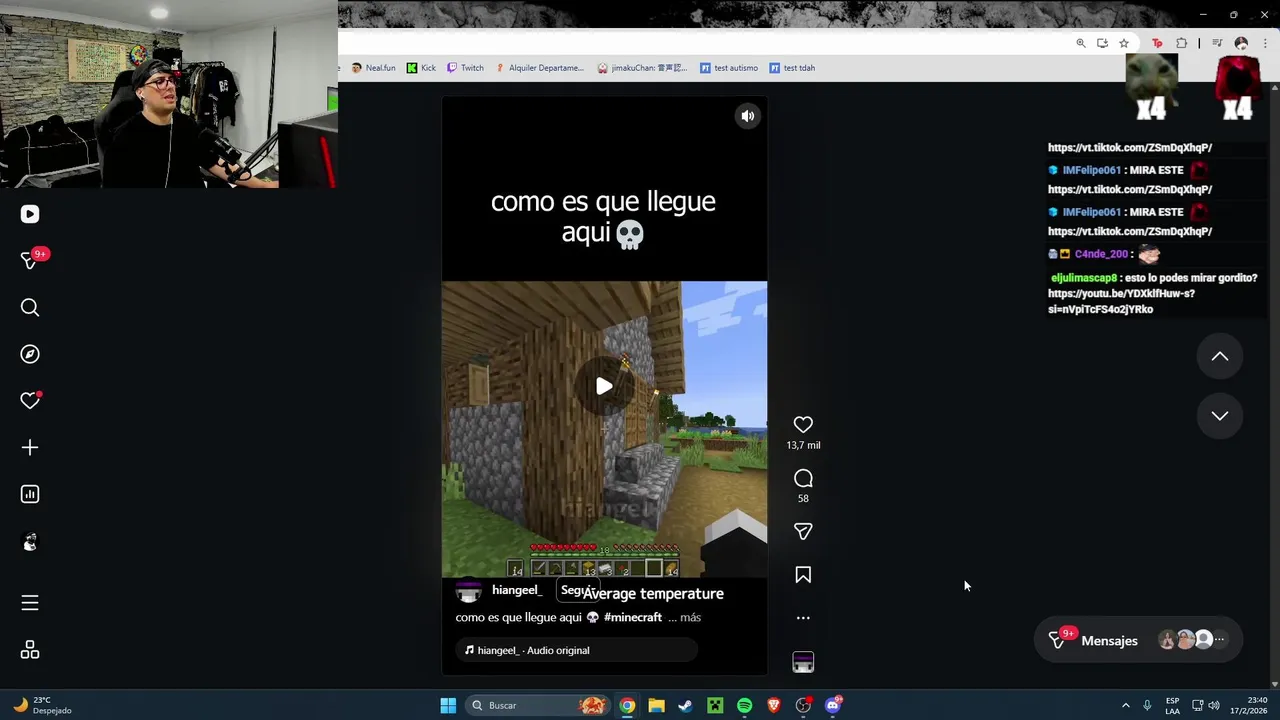Viewport: 1280px width, 720px height.
Task: Click the Upload plus icon
Action: (x=30, y=447)
